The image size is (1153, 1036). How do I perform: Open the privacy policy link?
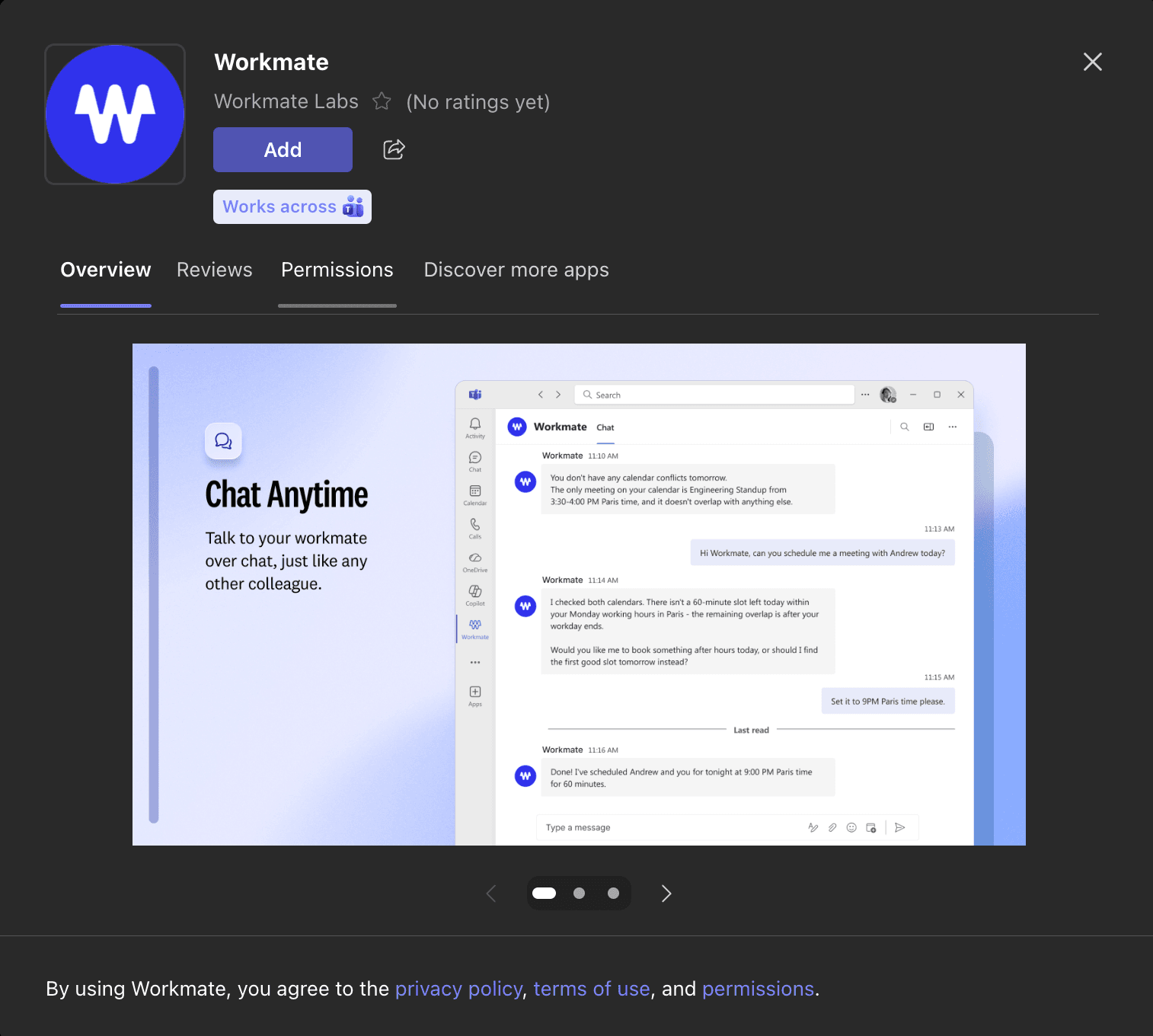(458, 989)
